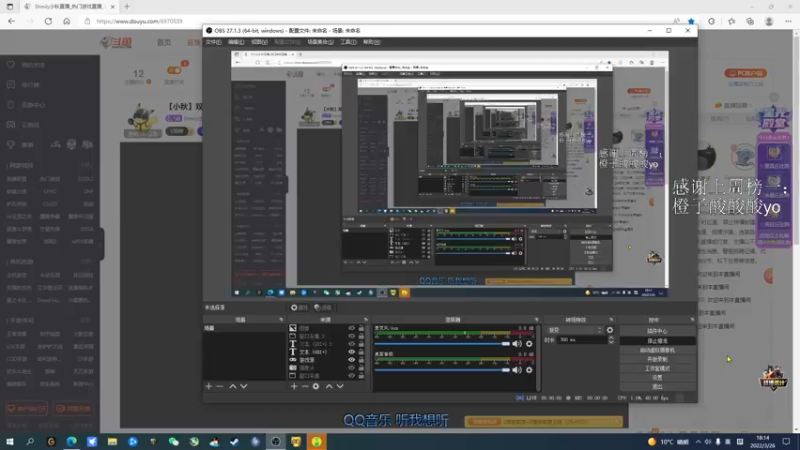The height and width of the screenshot is (450, 800).
Task: Move the selected source down
Action: coord(340,386)
